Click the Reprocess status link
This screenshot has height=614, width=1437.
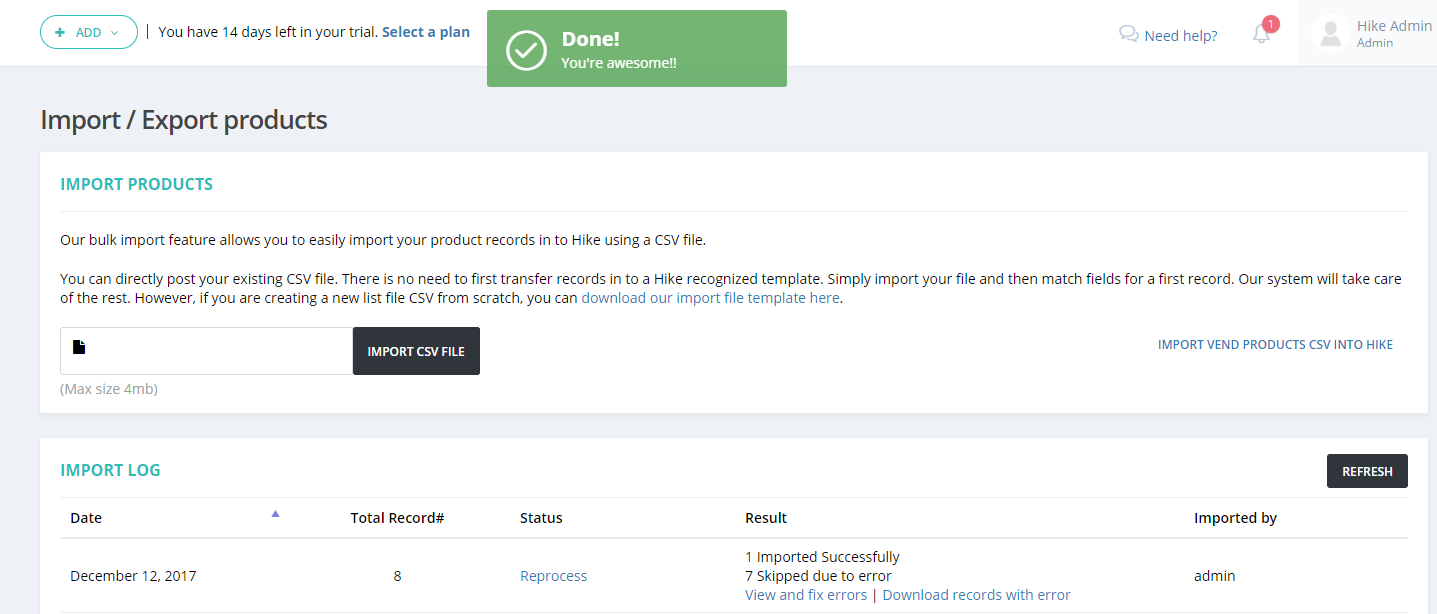(x=553, y=576)
